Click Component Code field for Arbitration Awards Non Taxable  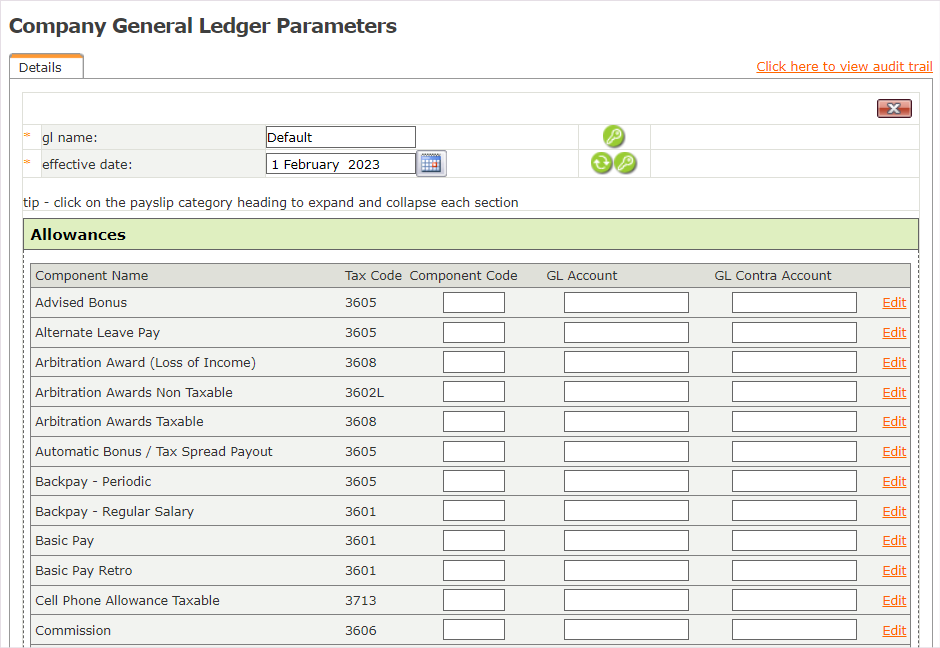tap(473, 392)
